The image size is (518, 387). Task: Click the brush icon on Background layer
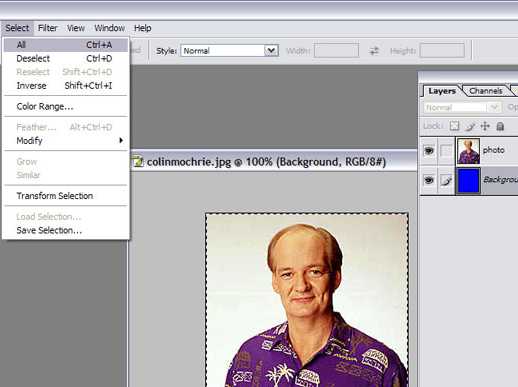(x=446, y=180)
